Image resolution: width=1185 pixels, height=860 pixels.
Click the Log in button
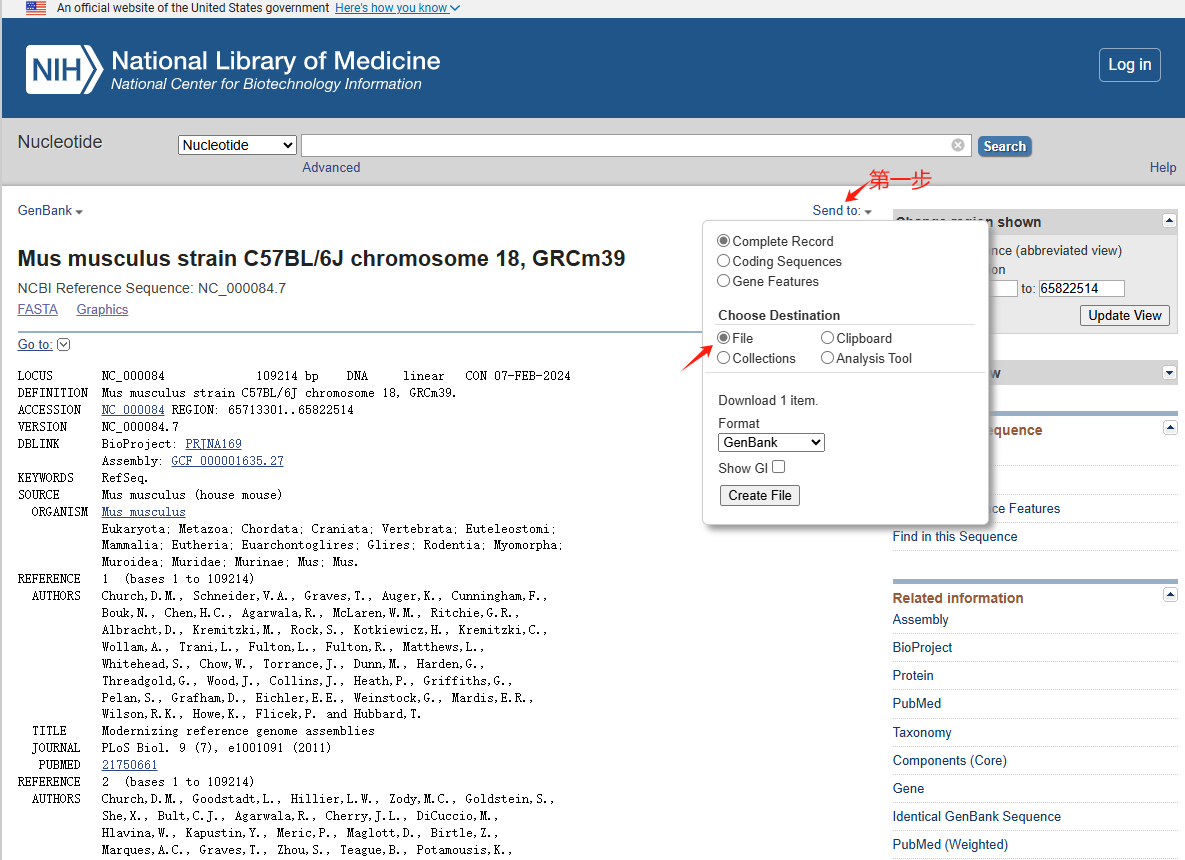pos(1129,65)
